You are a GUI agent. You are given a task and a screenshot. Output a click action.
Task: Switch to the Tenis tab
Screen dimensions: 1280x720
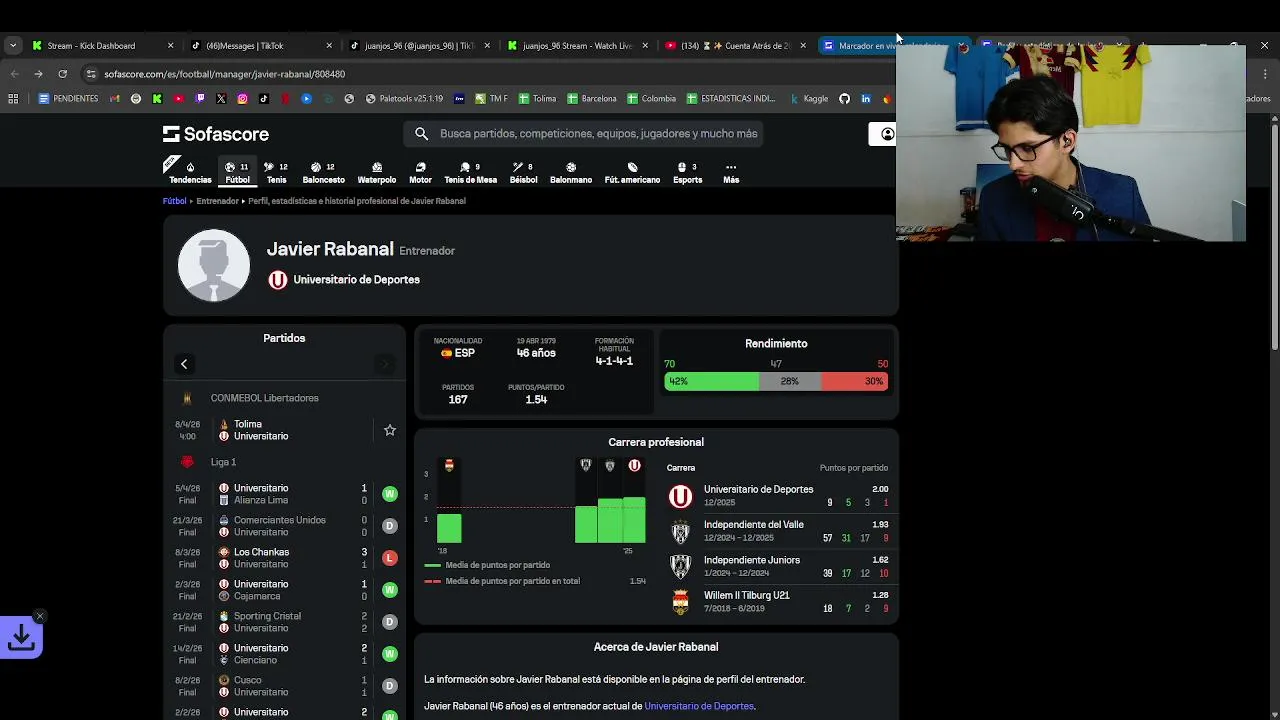[x=276, y=173]
